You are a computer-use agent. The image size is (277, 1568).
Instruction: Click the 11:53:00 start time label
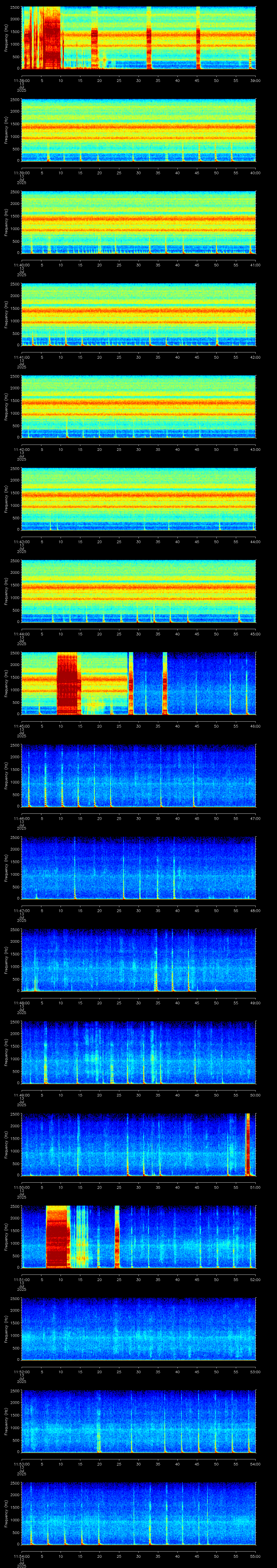click(21, 1464)
